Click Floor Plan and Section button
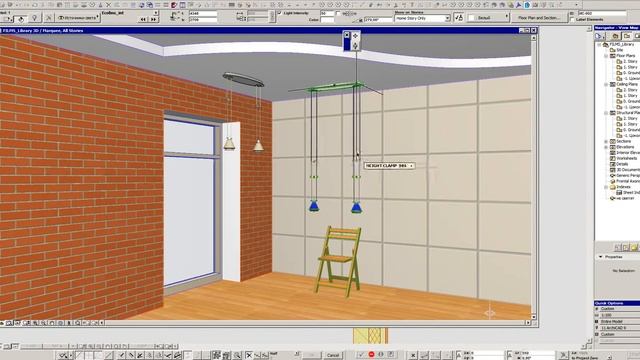Viewport: 640px width, 360px height. click(539, 18)
